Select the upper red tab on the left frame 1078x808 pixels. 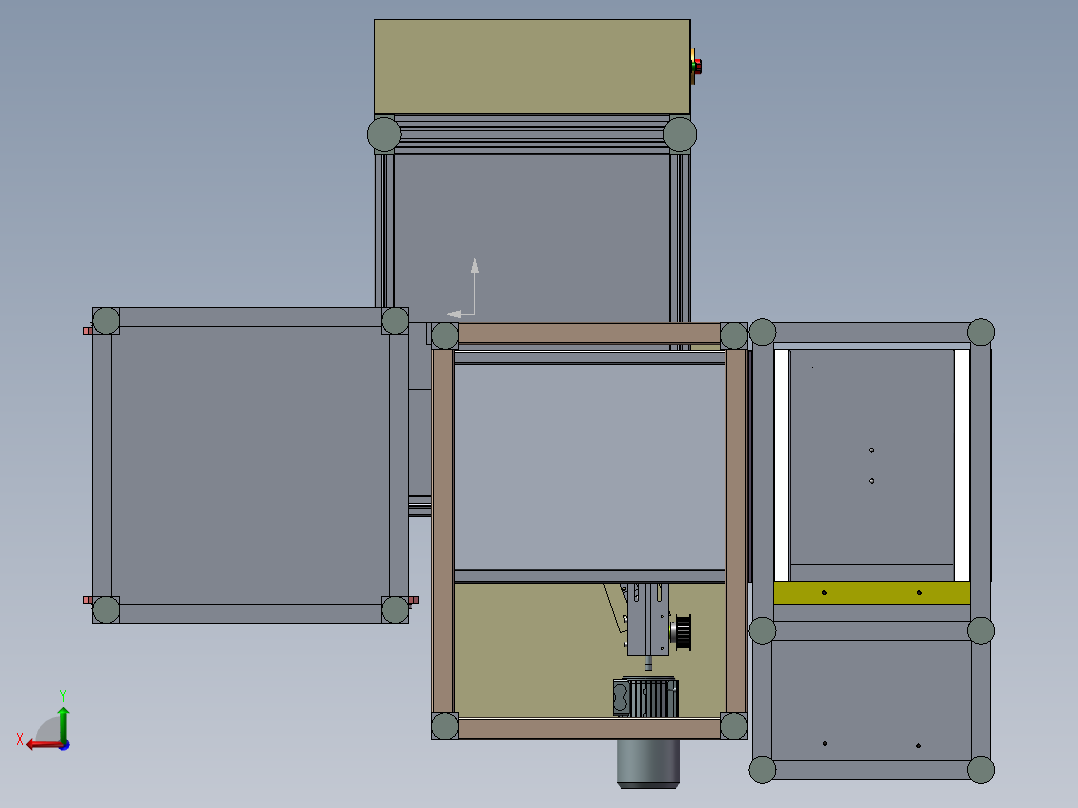click(x=87, y=331)
